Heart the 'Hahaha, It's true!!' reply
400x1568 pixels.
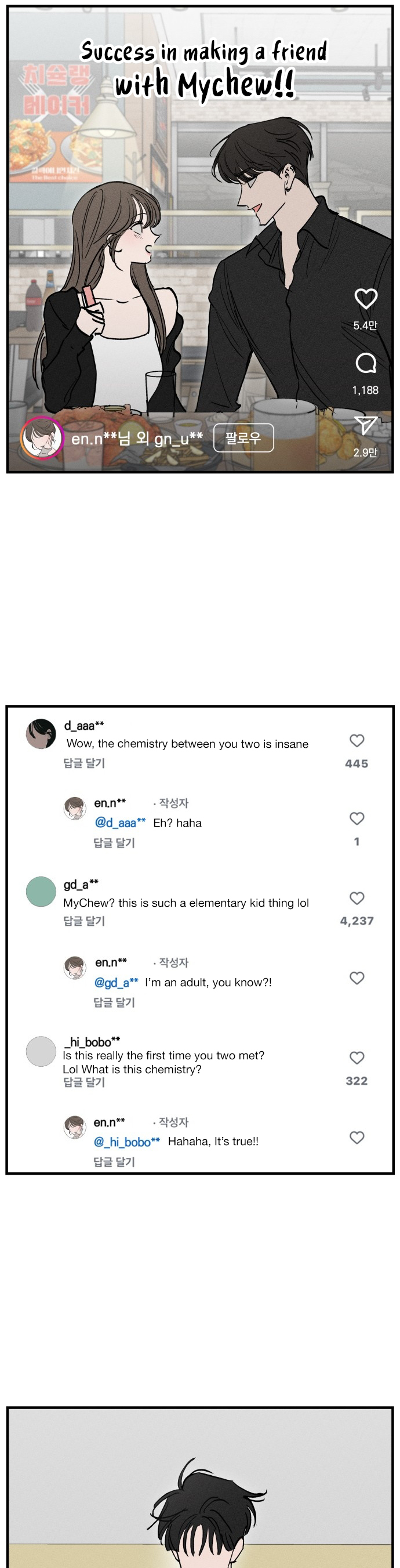coord(357,1138)
